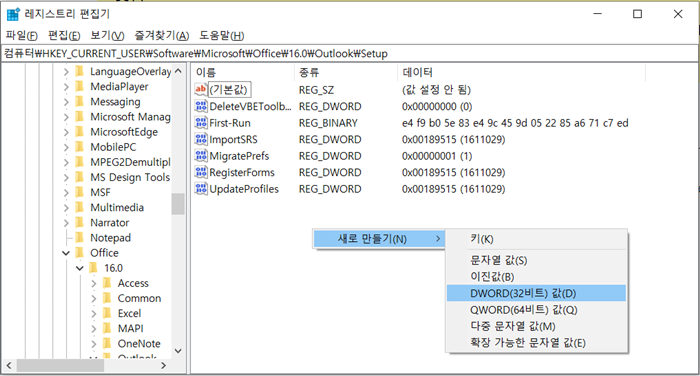Click the Registry Editor app icon in title bar
The height and width of the screenshot is (376, 700).
pyautogui.click(x=13, y=14)
